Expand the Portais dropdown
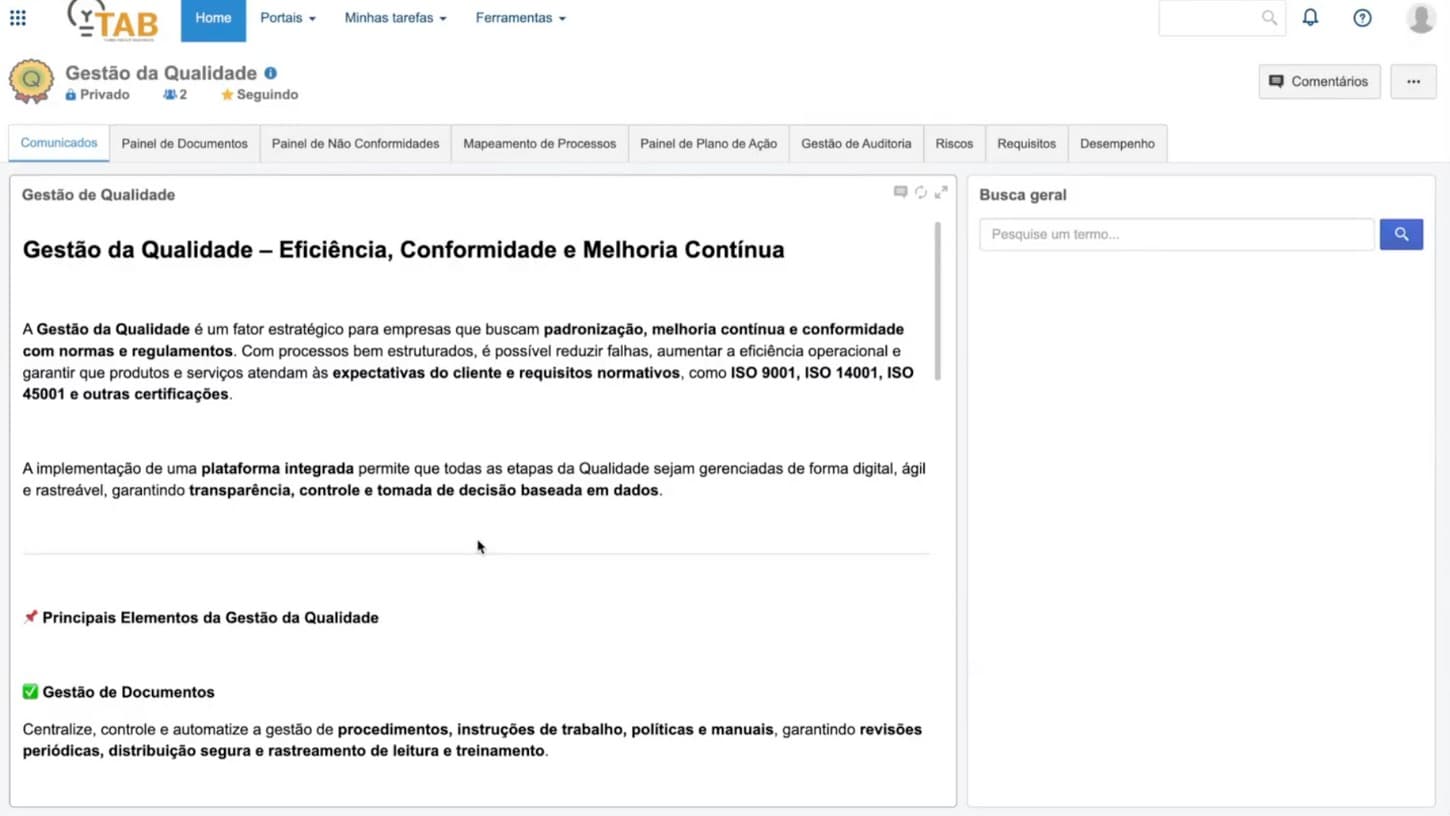 tap(288, 18)
